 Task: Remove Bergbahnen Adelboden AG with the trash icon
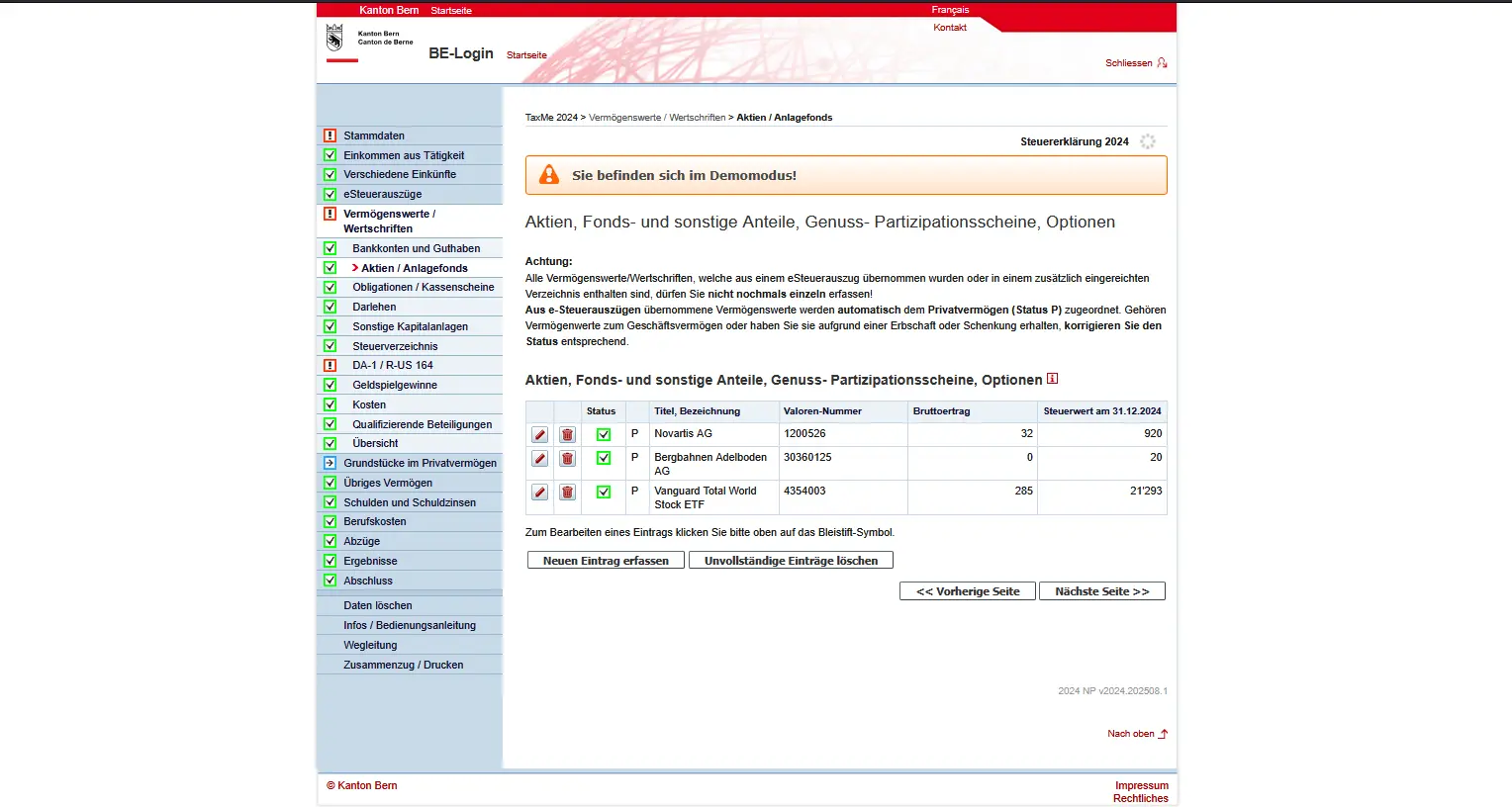click(x=567, y=459)
